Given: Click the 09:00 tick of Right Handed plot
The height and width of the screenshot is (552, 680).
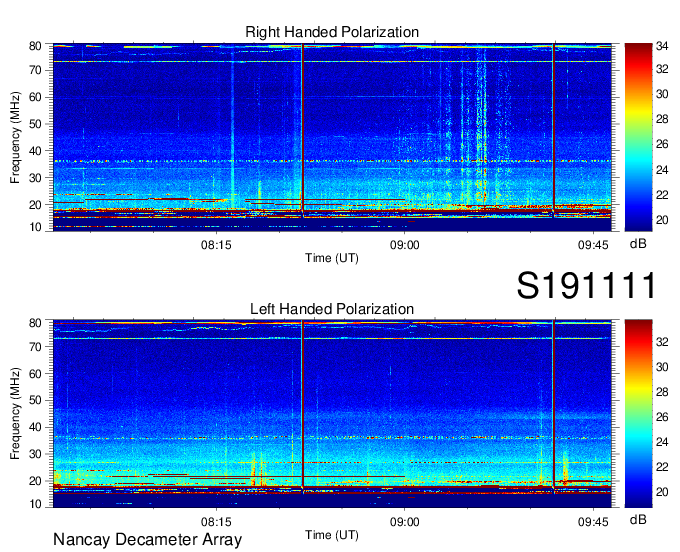Looking at the screenshot, I should pos(405,245).
